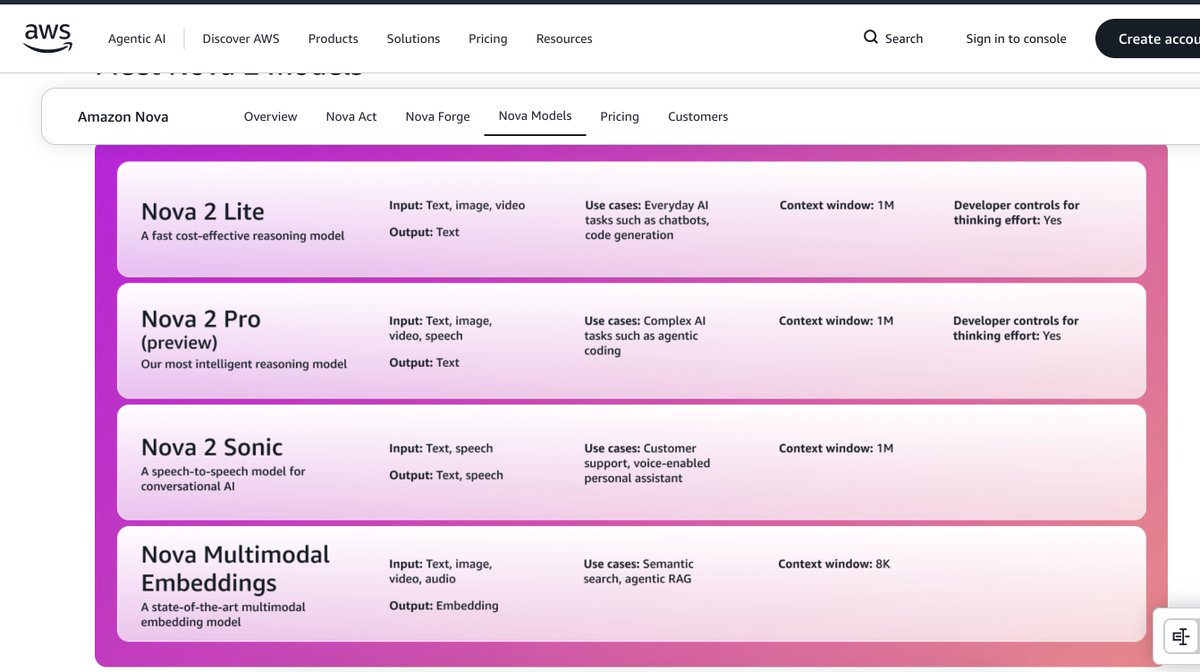
Task: Click the Developer controls text in Nova 2 Pro
Action: 1016,328
